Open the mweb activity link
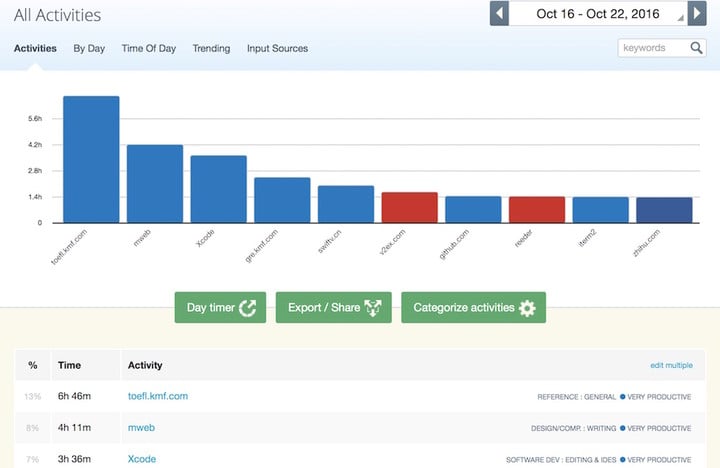720x468 pixels. tap(141, 428)
